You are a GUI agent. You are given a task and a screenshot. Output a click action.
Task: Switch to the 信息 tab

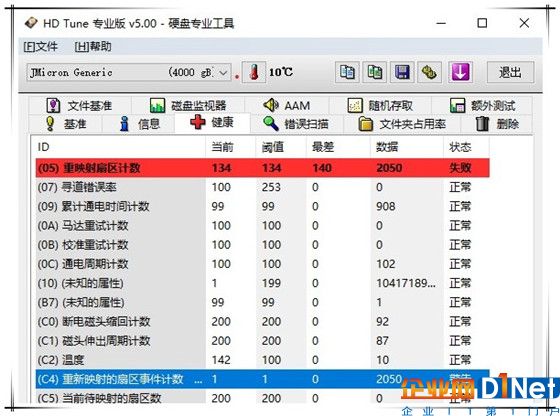pos(139,124)
